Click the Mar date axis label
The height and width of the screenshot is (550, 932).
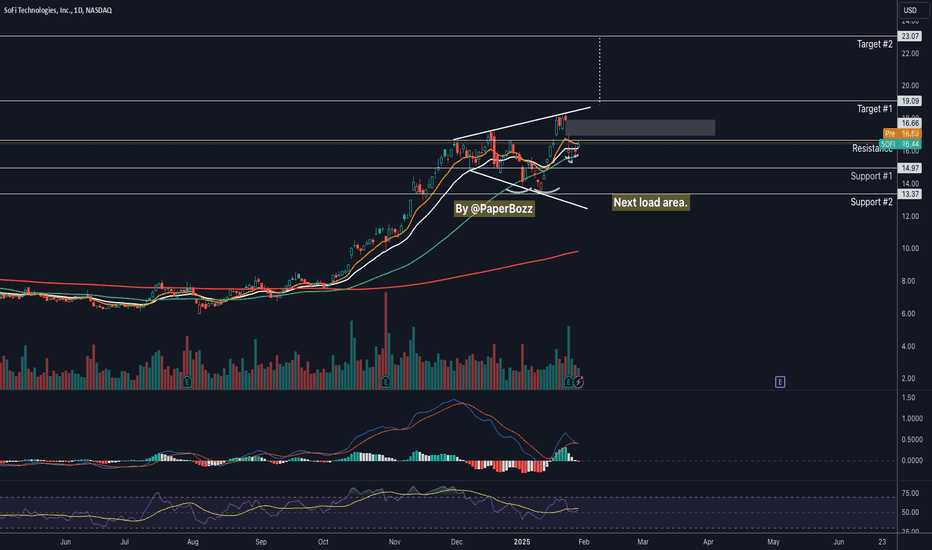point(643,542)
